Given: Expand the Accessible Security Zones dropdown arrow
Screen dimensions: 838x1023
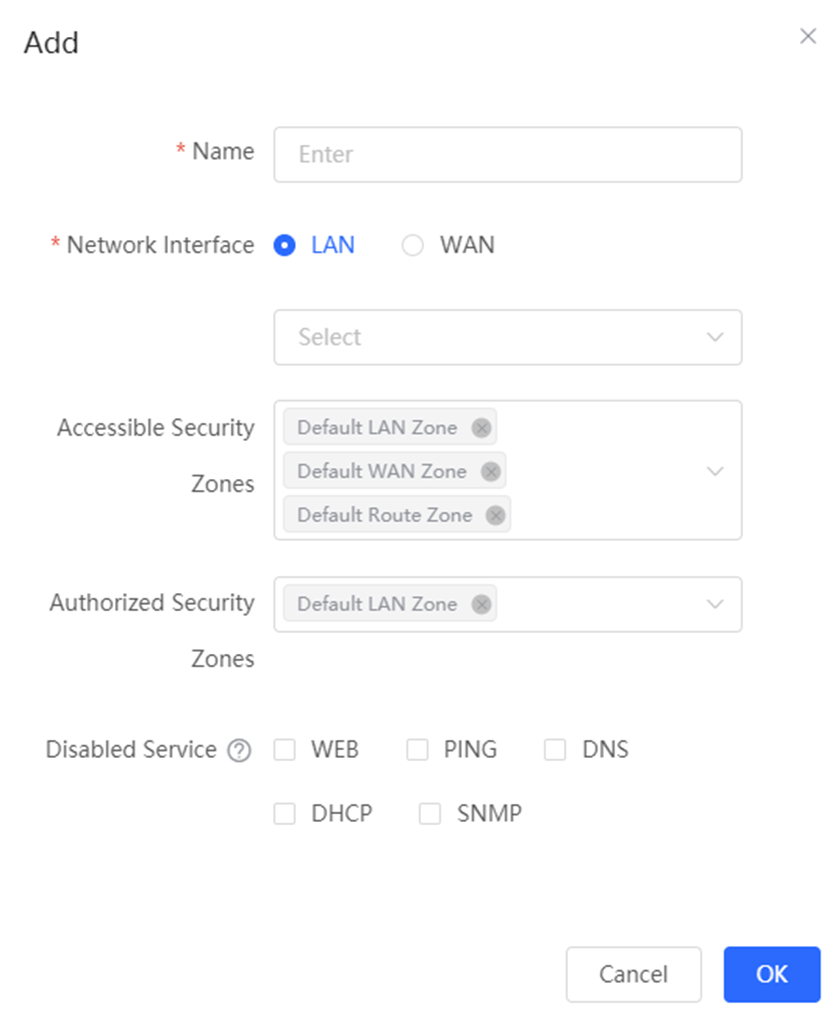Looking at the screenshot, I should [x=715, y=471].
